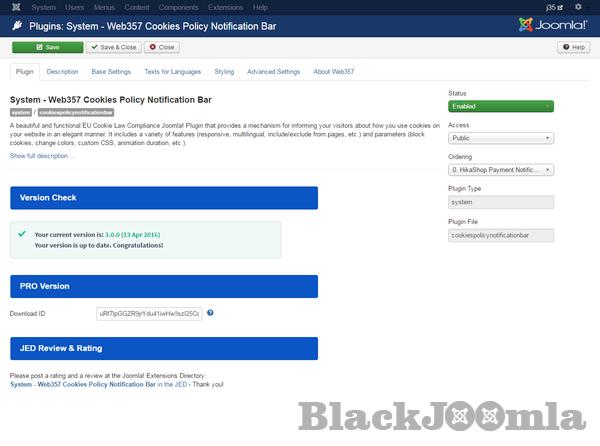Open the Components menu
Image resolution: width=600 pixels, height=446 pixels.
[x=179, y=7]
